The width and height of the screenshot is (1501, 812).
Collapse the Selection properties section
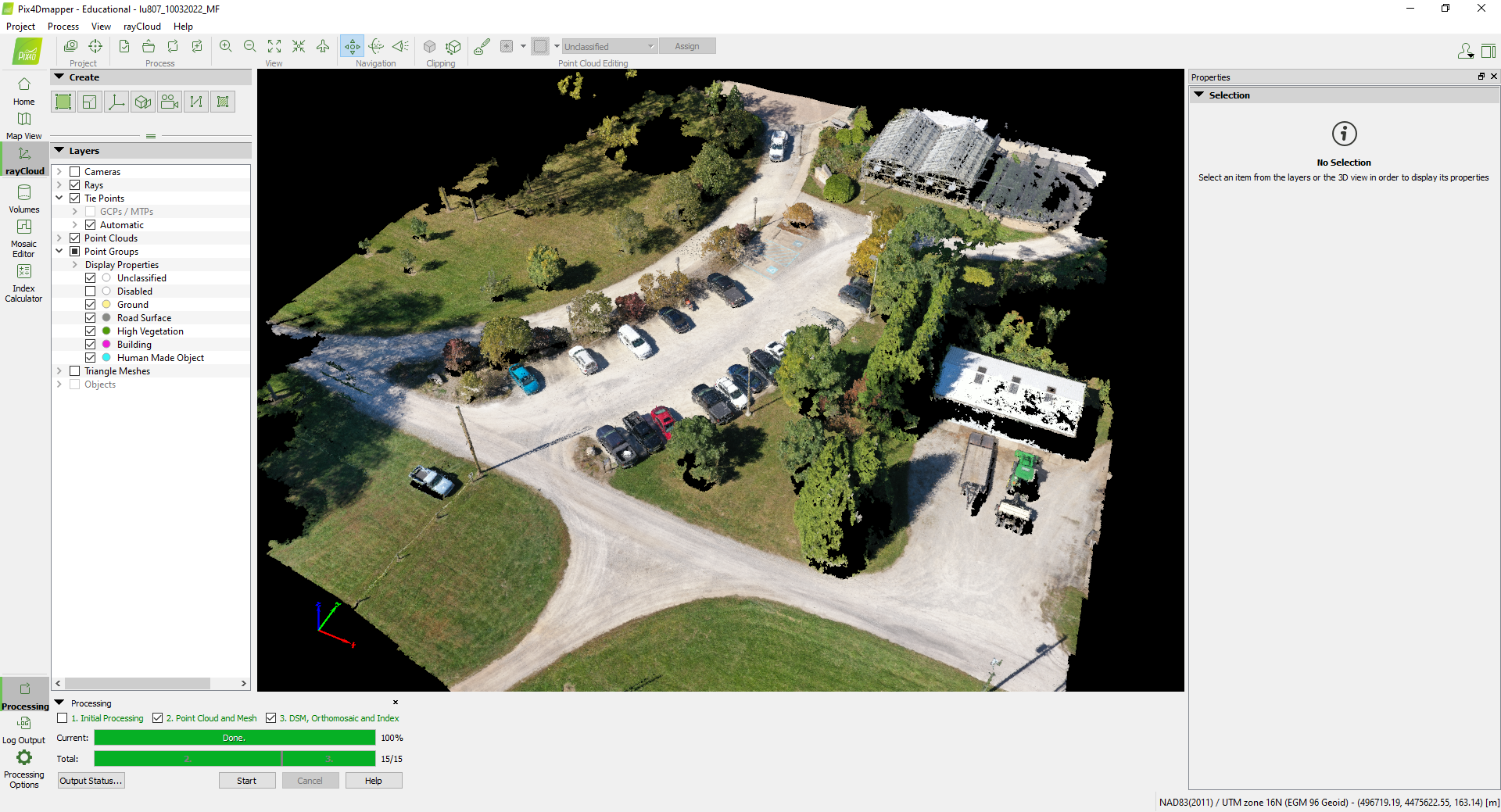coord(1199,95)
